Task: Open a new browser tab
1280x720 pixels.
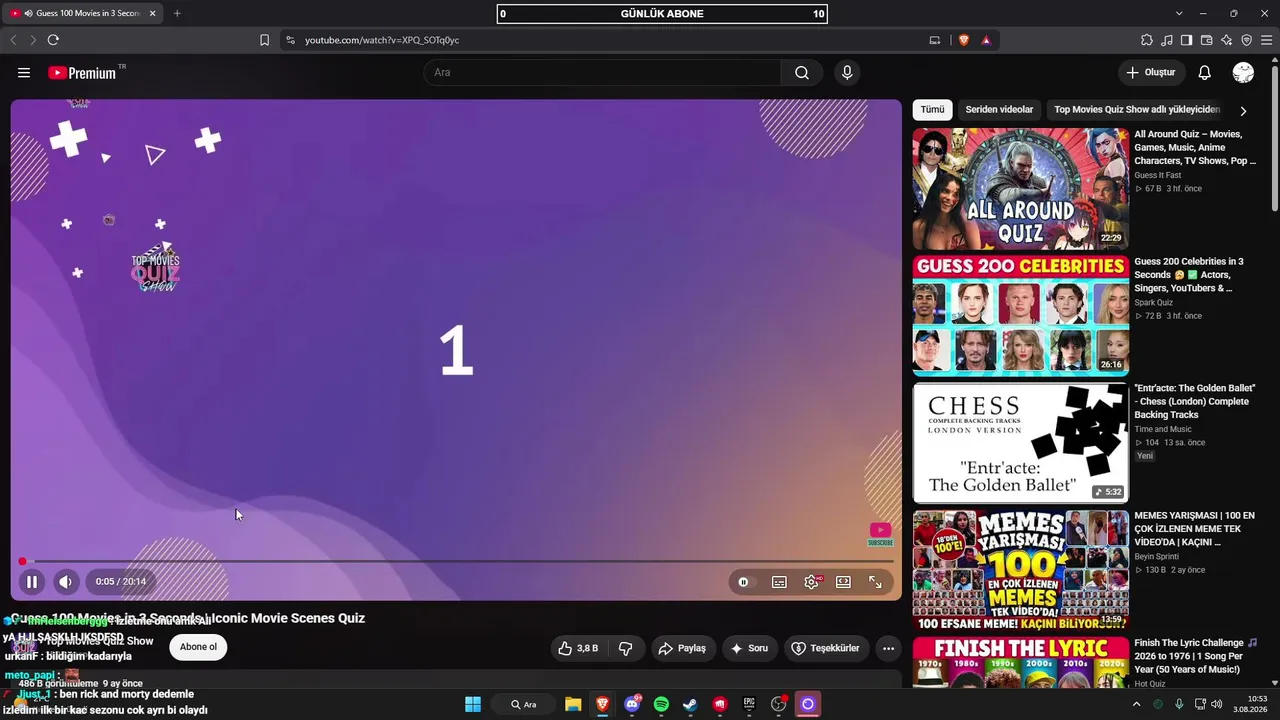Action: coord(177,13)
